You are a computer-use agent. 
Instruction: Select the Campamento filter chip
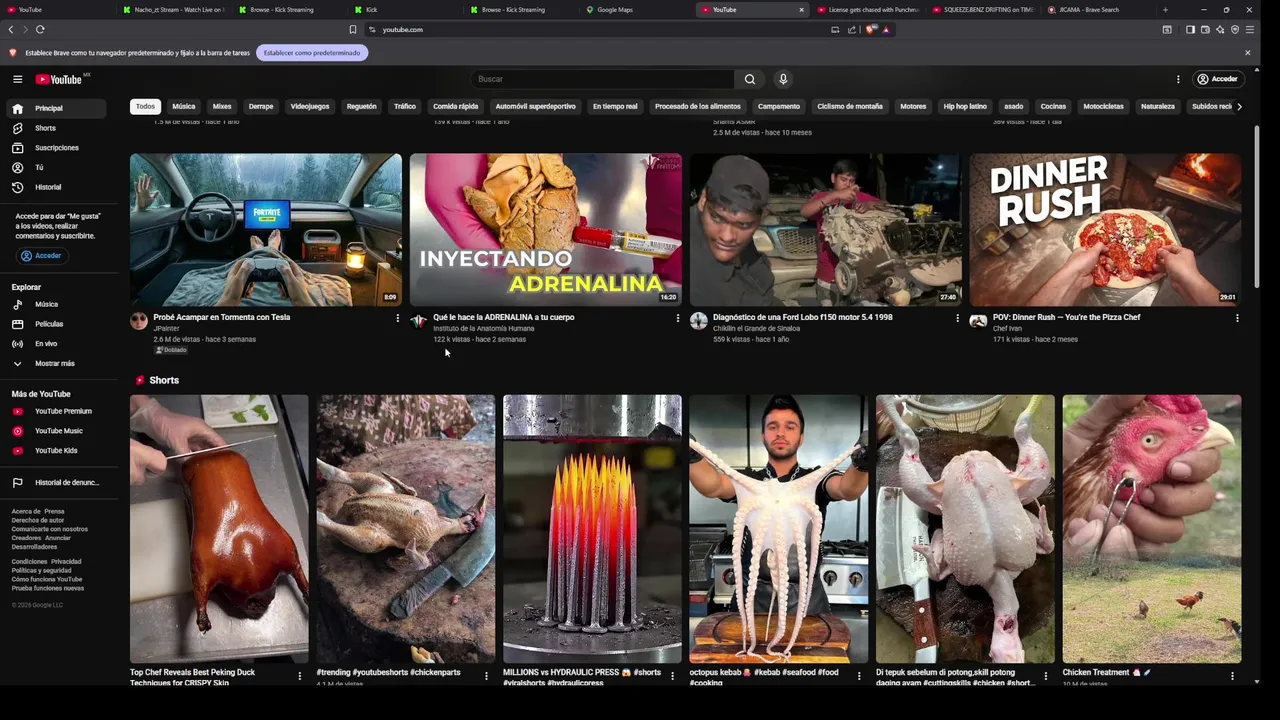779,106
